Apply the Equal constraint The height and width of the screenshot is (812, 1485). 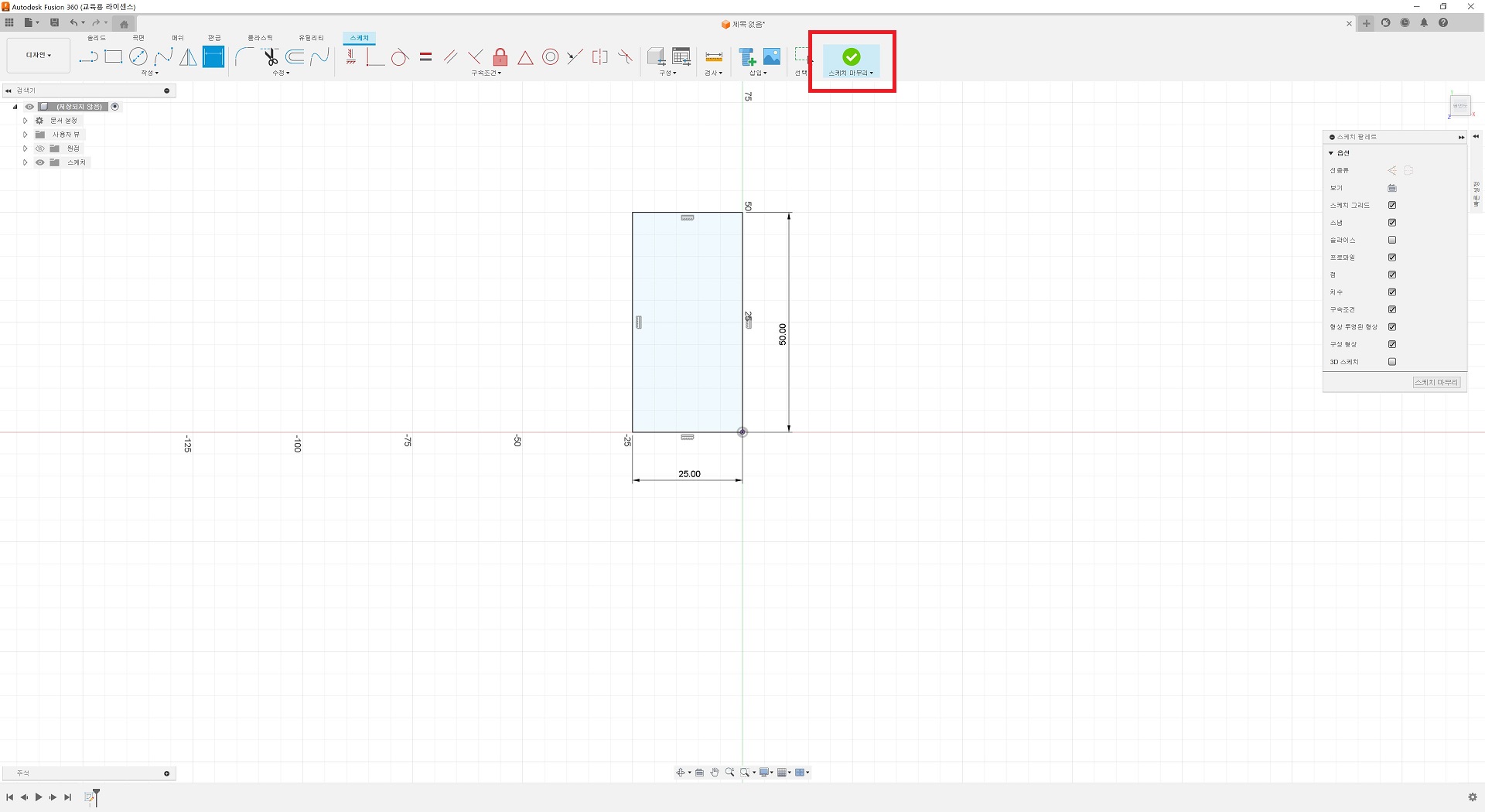click(x=425, y=56)
